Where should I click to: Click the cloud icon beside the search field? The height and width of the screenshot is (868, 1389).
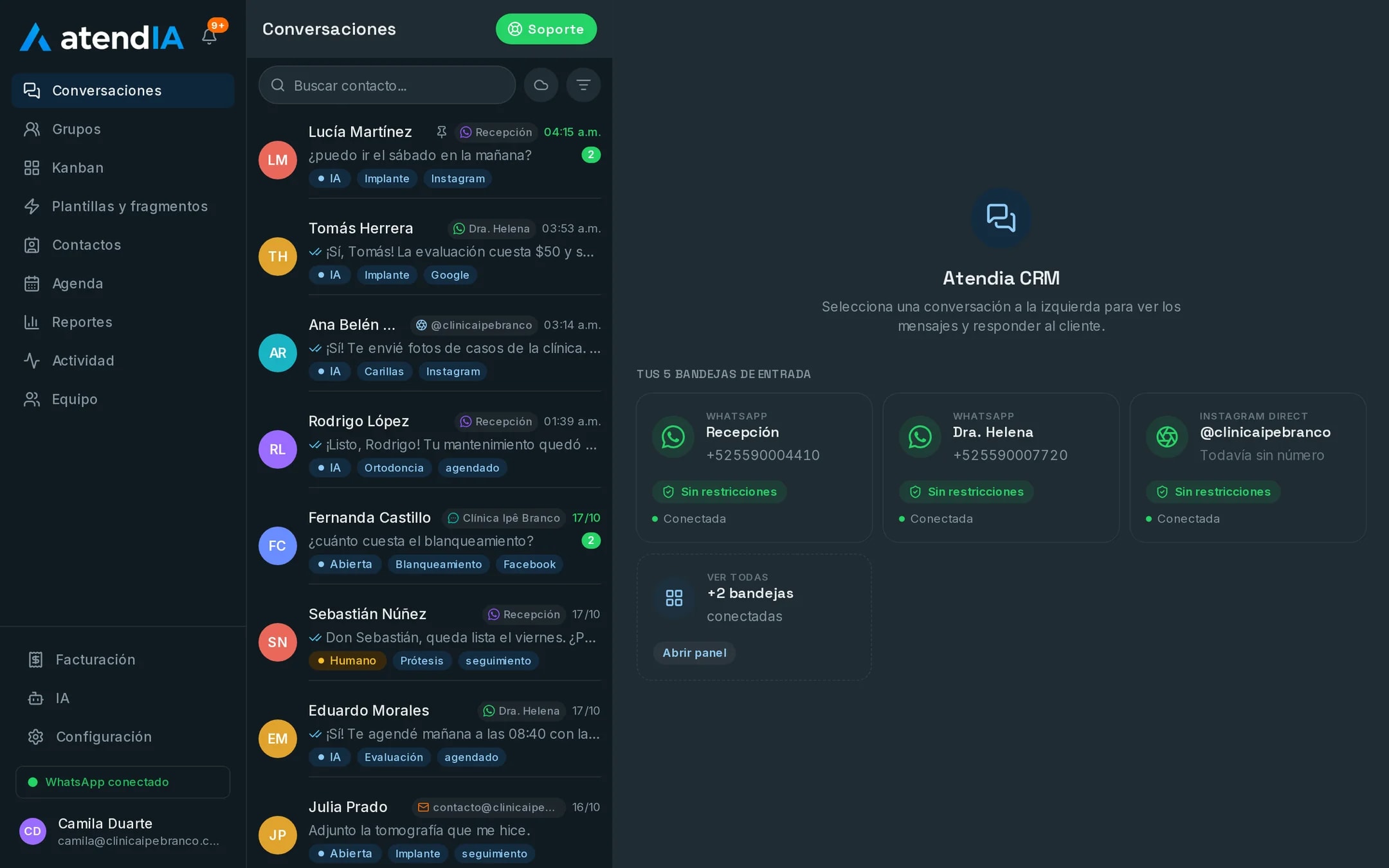(541, 85)
